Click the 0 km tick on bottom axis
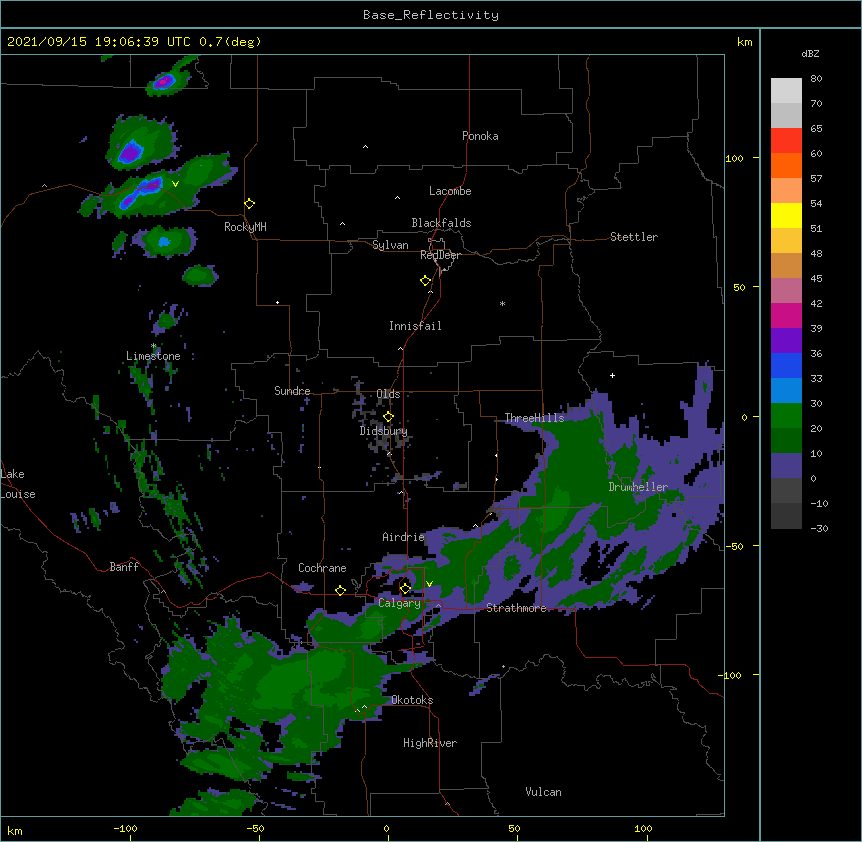This screenshot has width=862, height=842. 386,828
